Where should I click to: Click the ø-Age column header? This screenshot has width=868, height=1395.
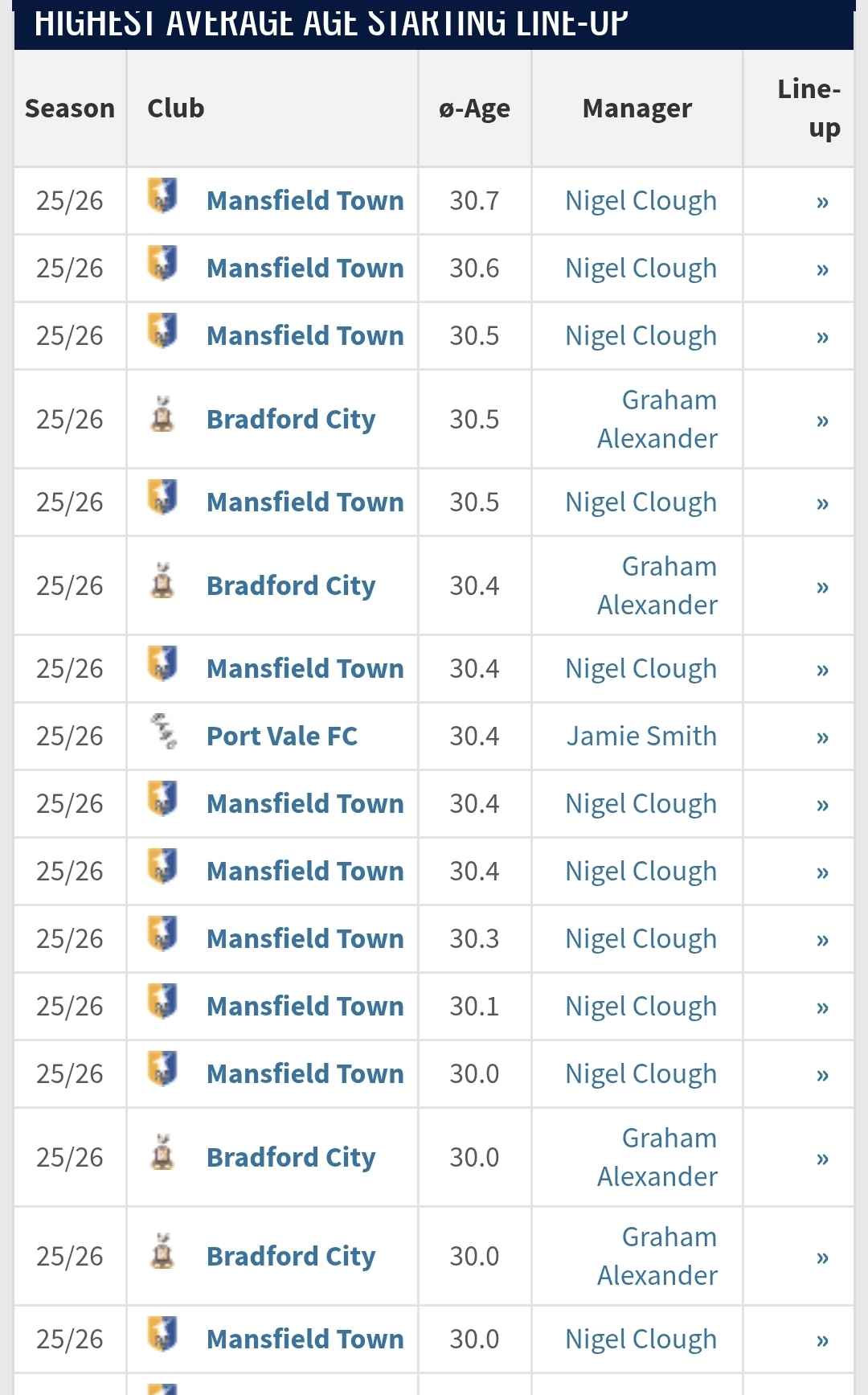point(474,109)
